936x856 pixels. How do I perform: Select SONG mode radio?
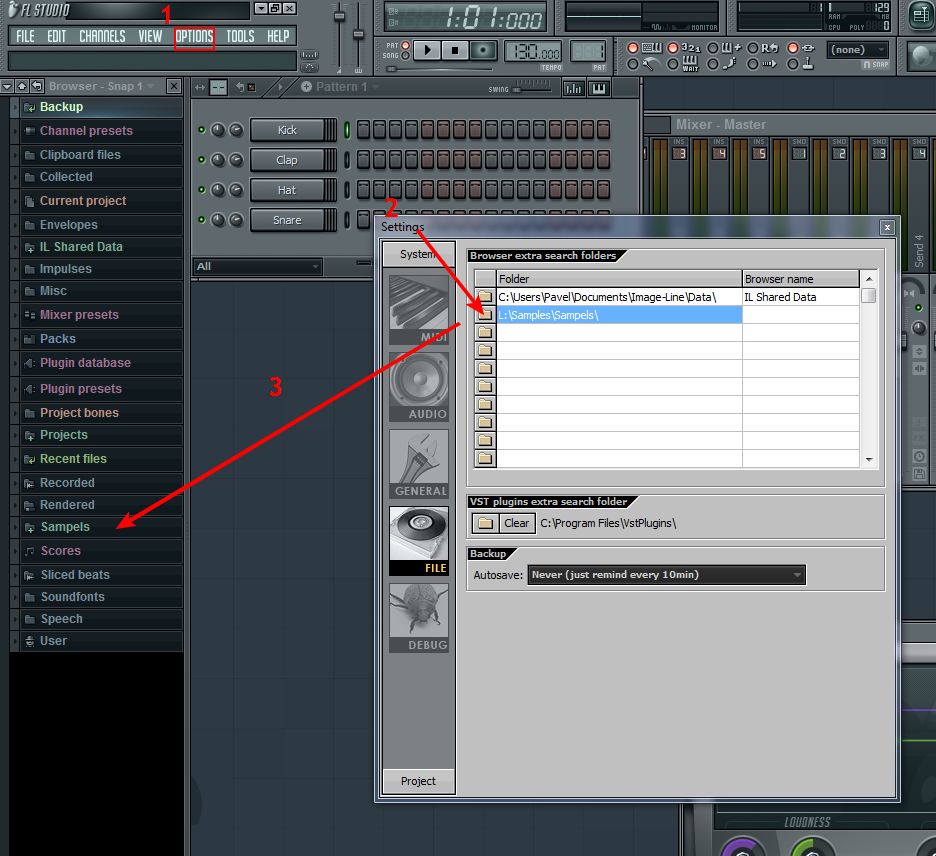tap(405, 56)
